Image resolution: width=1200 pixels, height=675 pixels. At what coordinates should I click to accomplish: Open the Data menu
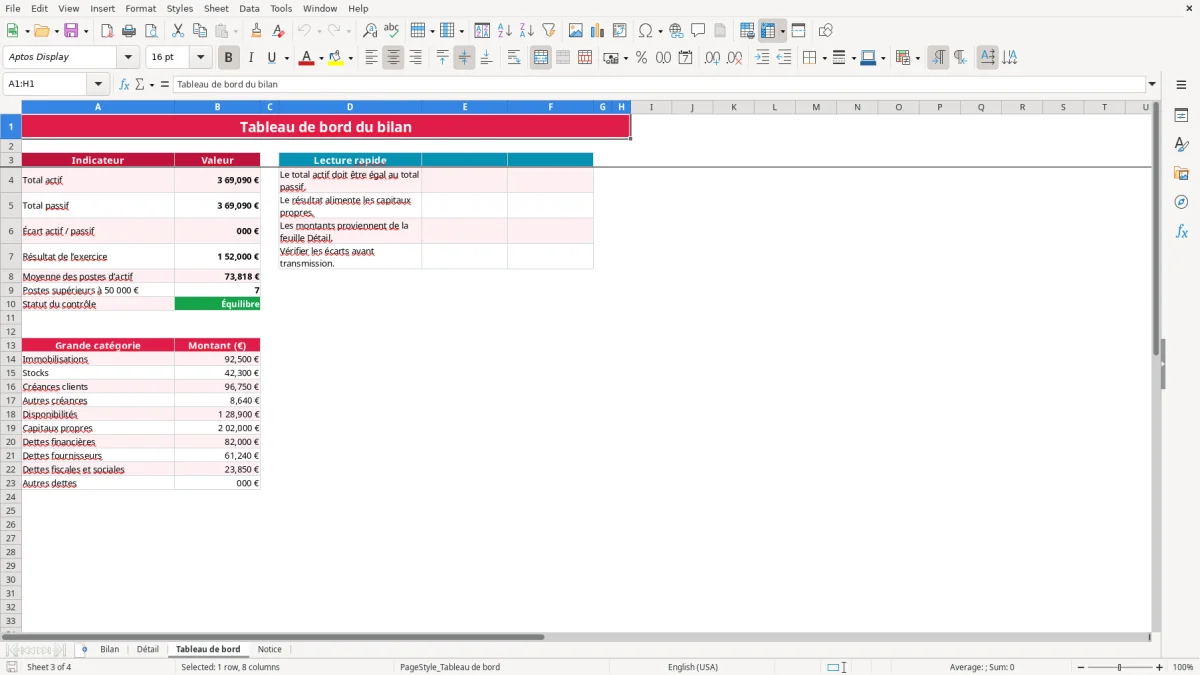tap(249, 8)
